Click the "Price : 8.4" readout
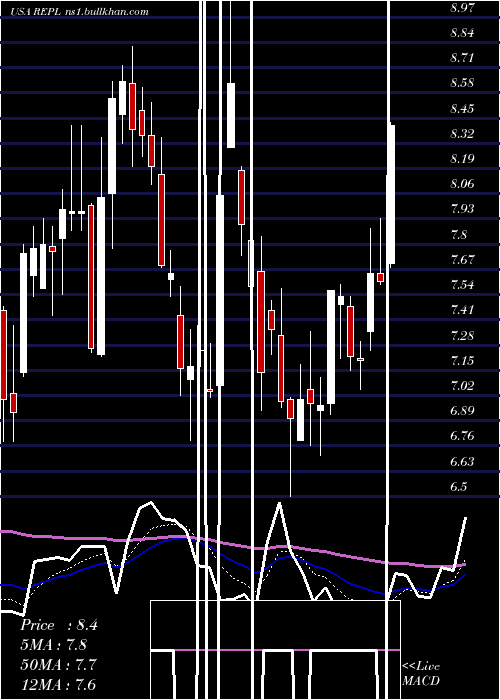 [x=58, y=625]
